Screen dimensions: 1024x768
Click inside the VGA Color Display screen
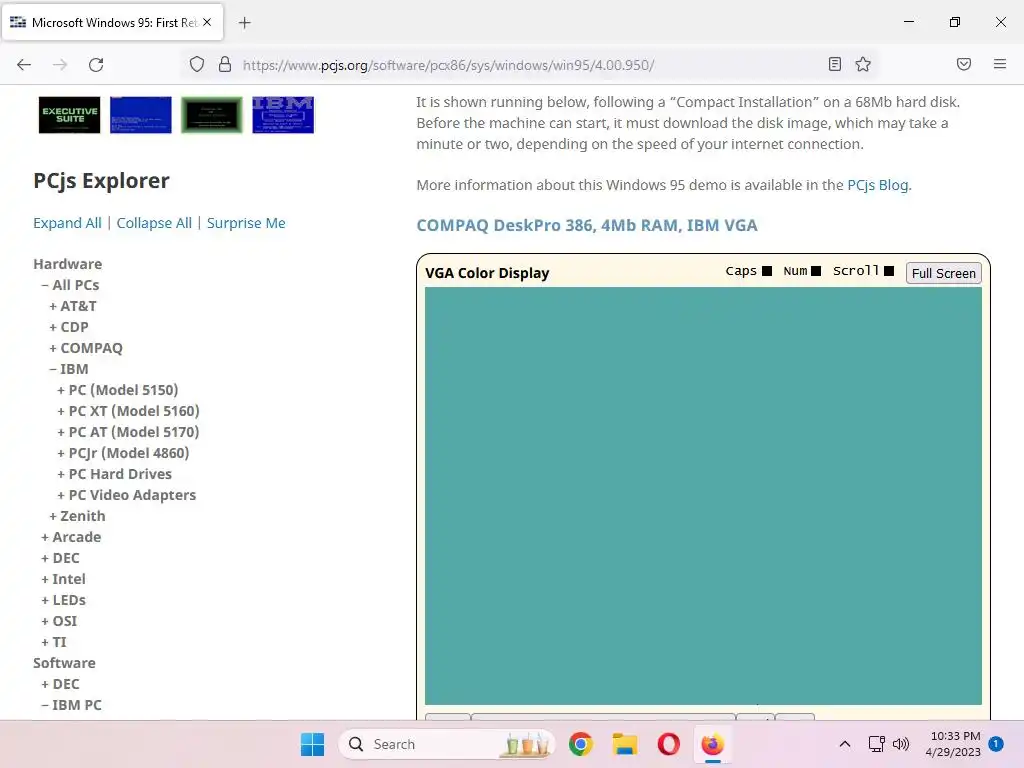point(703,496)
